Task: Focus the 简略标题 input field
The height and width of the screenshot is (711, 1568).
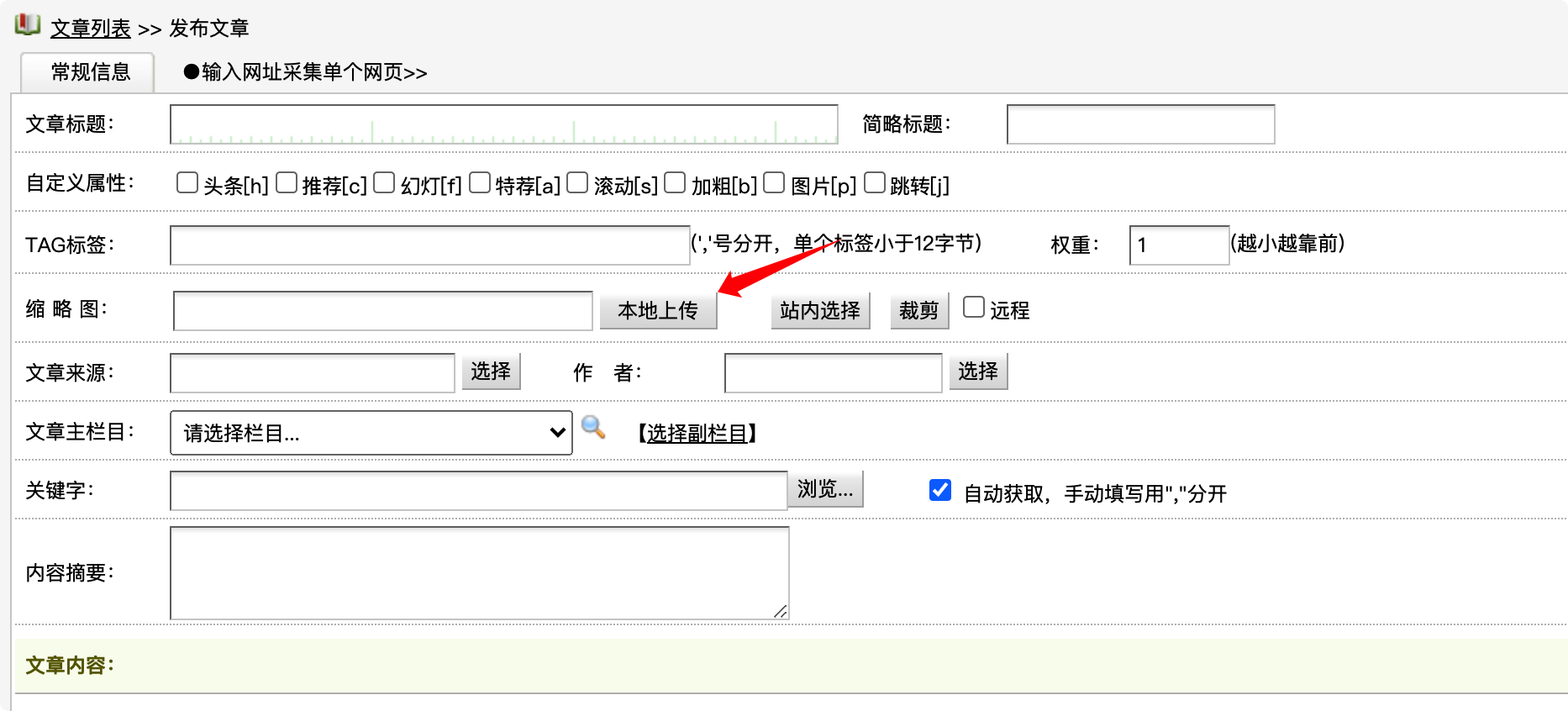Action: pyautogui.click(x=1140, y=124)
